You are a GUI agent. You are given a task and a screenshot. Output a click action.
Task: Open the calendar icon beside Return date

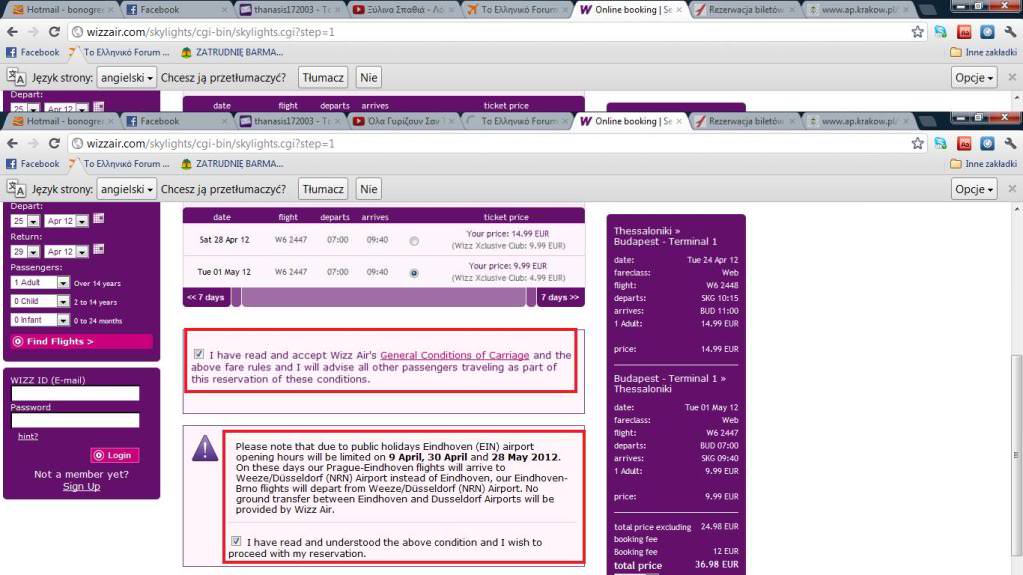tap(99, 249)
